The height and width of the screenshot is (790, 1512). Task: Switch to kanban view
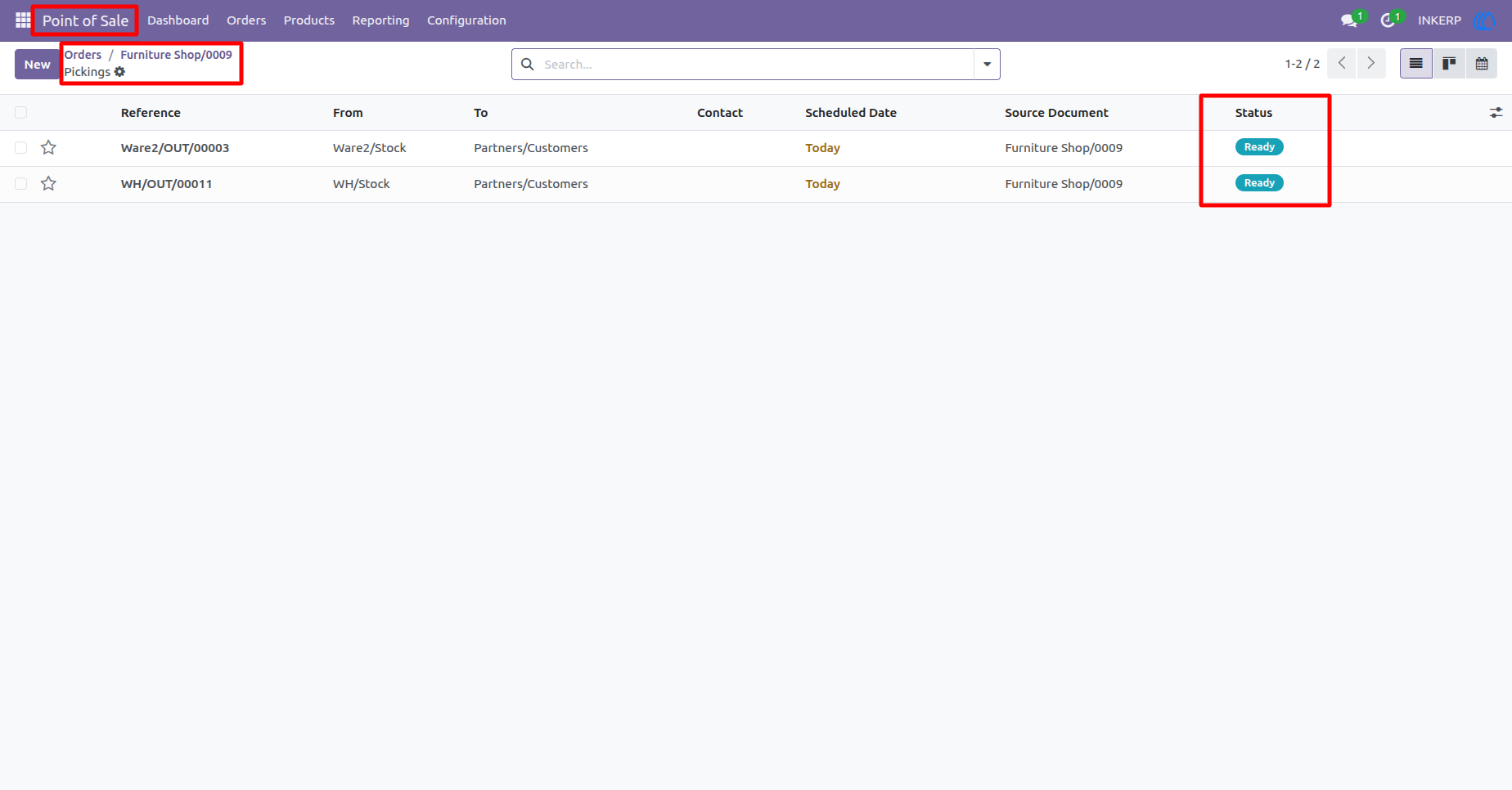1449,63
